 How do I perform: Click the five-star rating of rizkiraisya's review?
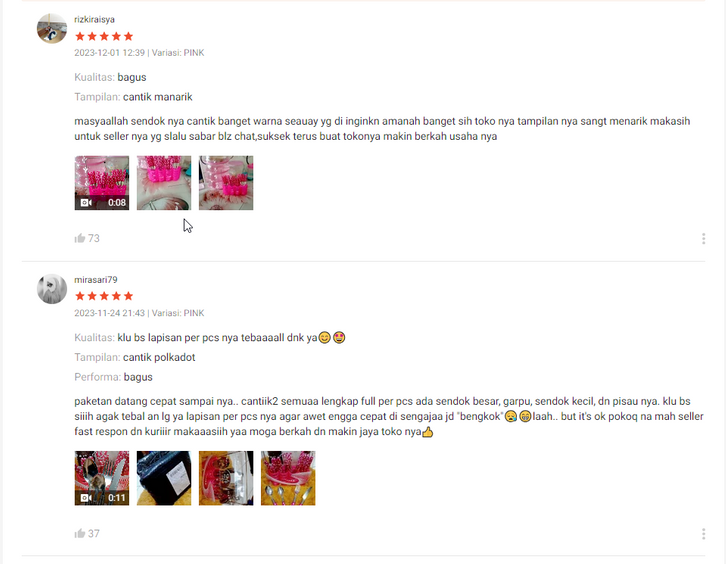tap(104, 36)
